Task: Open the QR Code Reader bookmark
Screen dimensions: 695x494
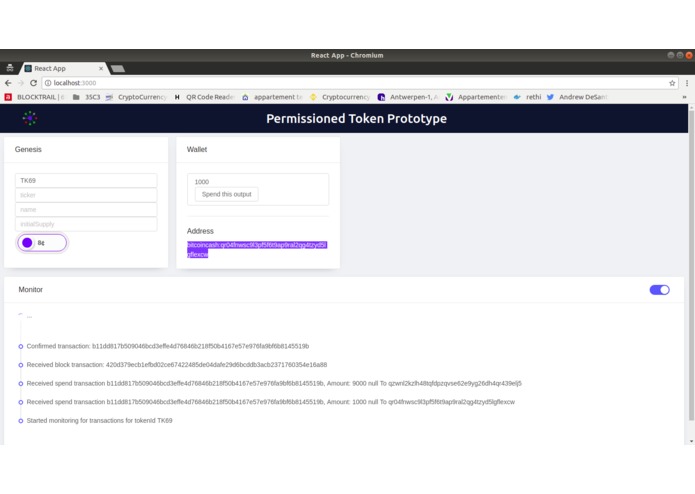Action: pos(203,97)
